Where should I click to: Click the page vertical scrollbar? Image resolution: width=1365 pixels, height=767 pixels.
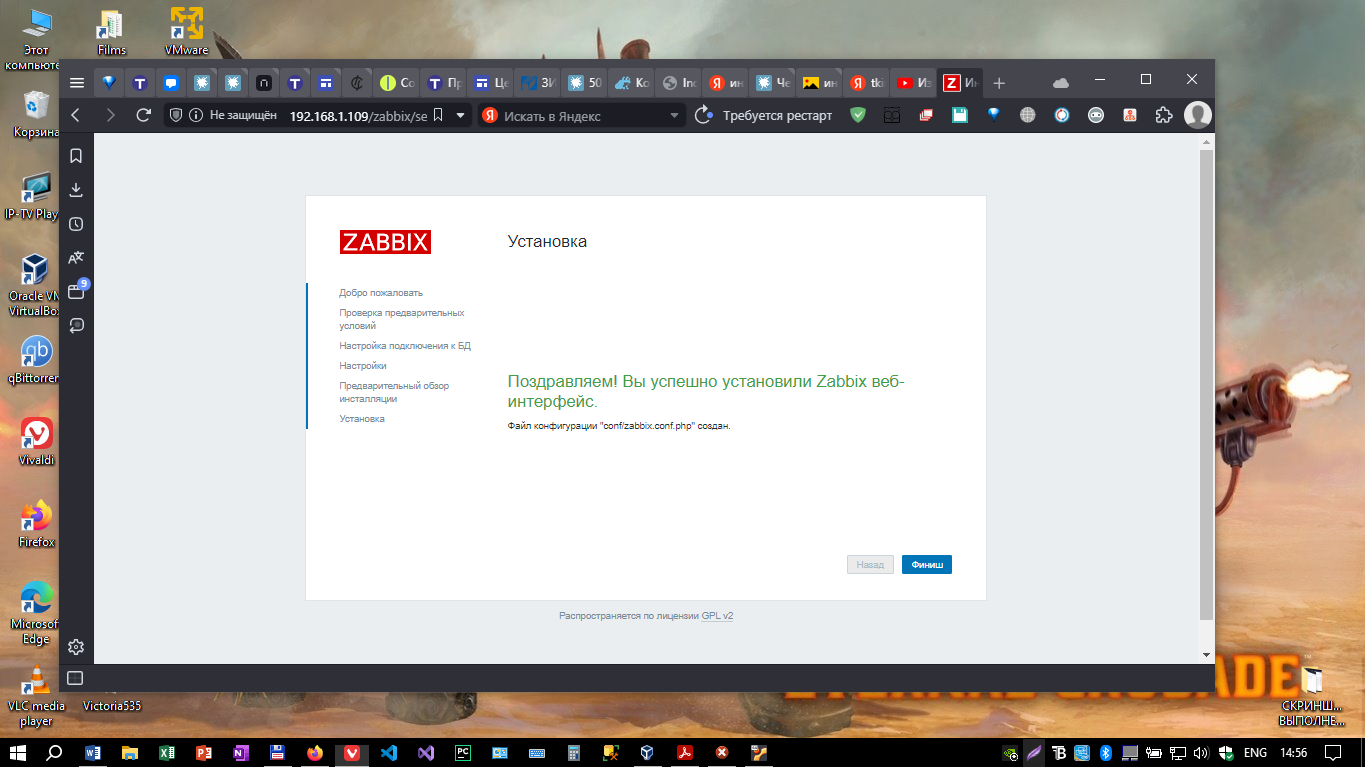click(x=1206, y=384)
